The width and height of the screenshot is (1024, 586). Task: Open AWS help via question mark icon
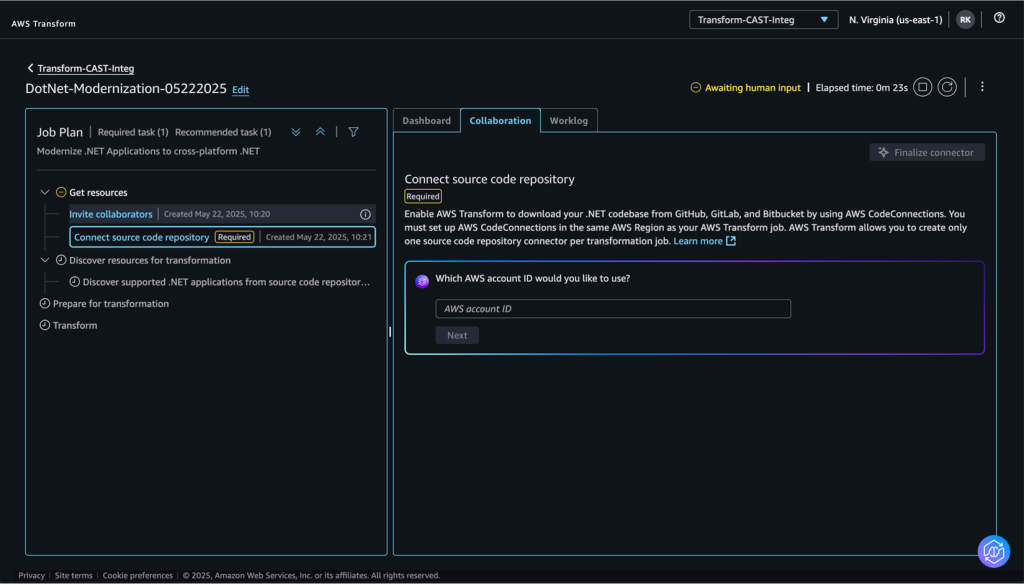(x=999, y=18)
